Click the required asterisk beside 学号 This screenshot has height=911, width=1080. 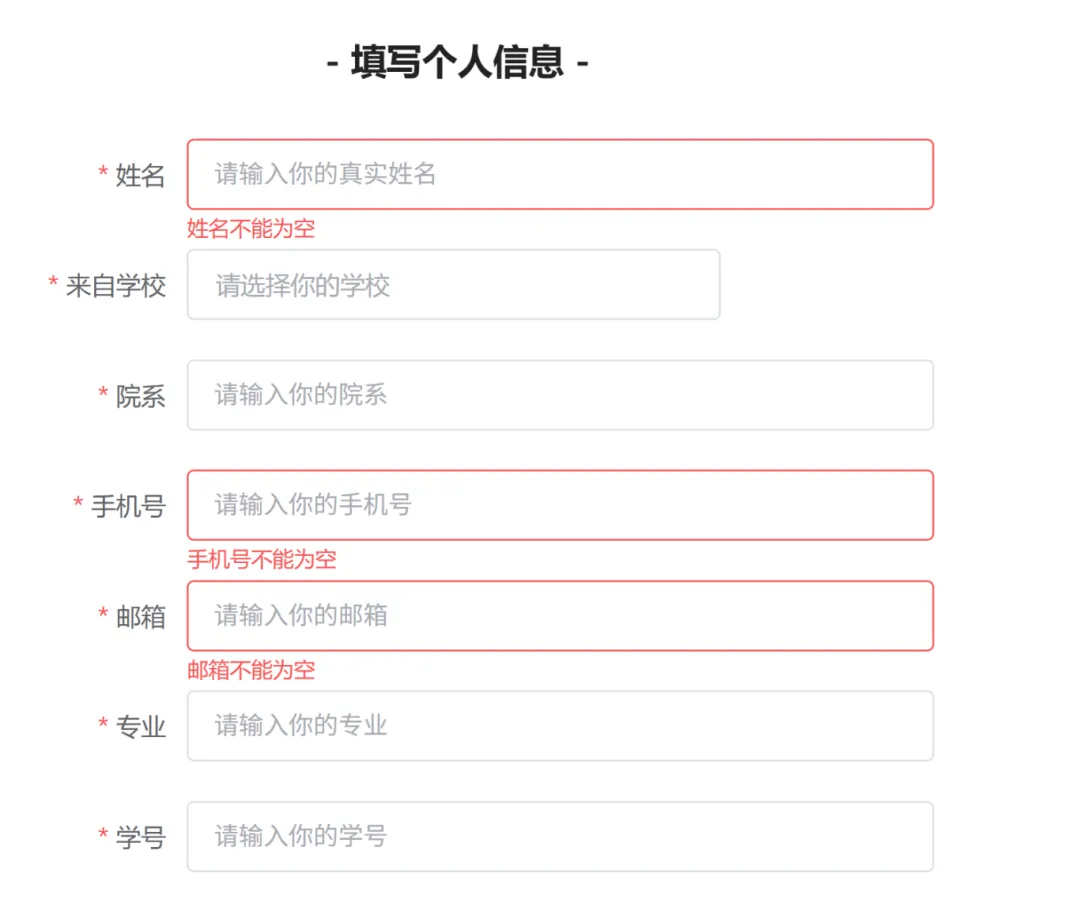[x=103, y=836]
